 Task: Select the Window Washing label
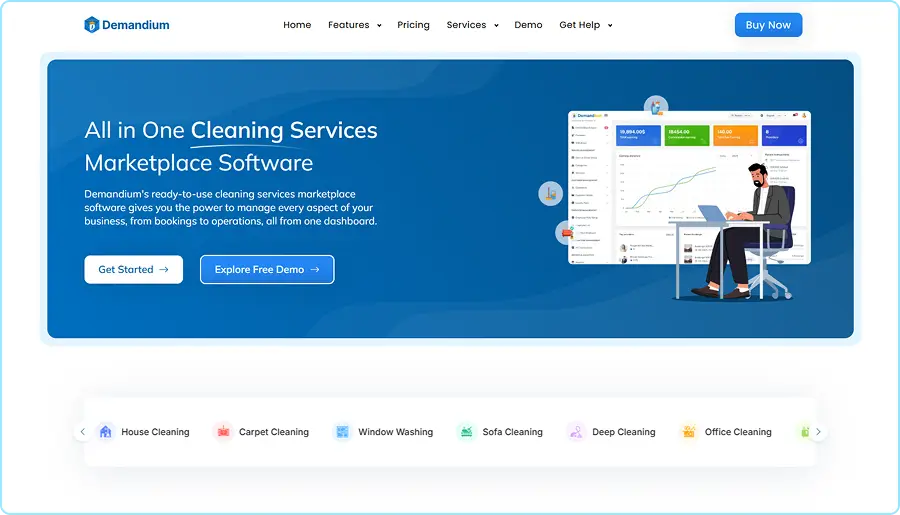[395, 432]
